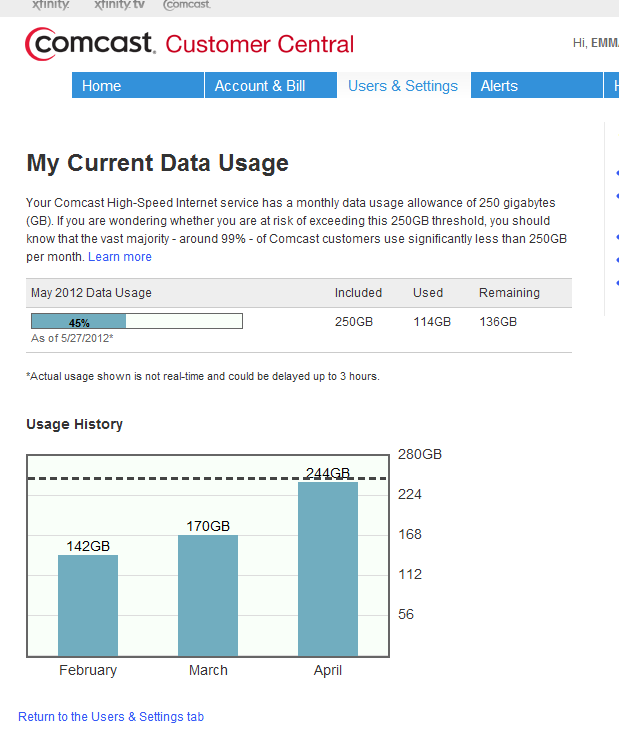Click the March usage bar in chart
619x738 pixels.
coord(208,595)
